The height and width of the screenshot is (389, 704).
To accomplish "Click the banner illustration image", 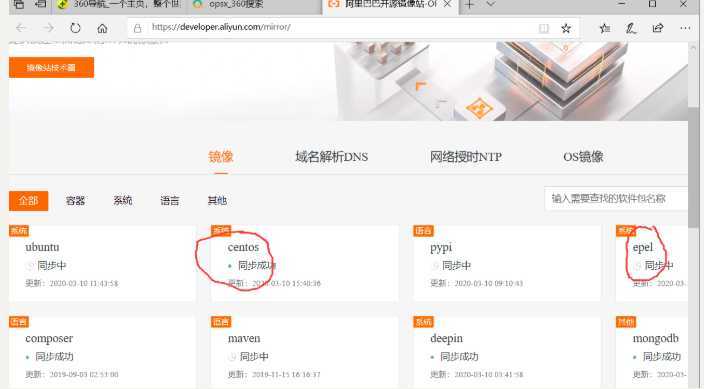I will pos(512,81).
